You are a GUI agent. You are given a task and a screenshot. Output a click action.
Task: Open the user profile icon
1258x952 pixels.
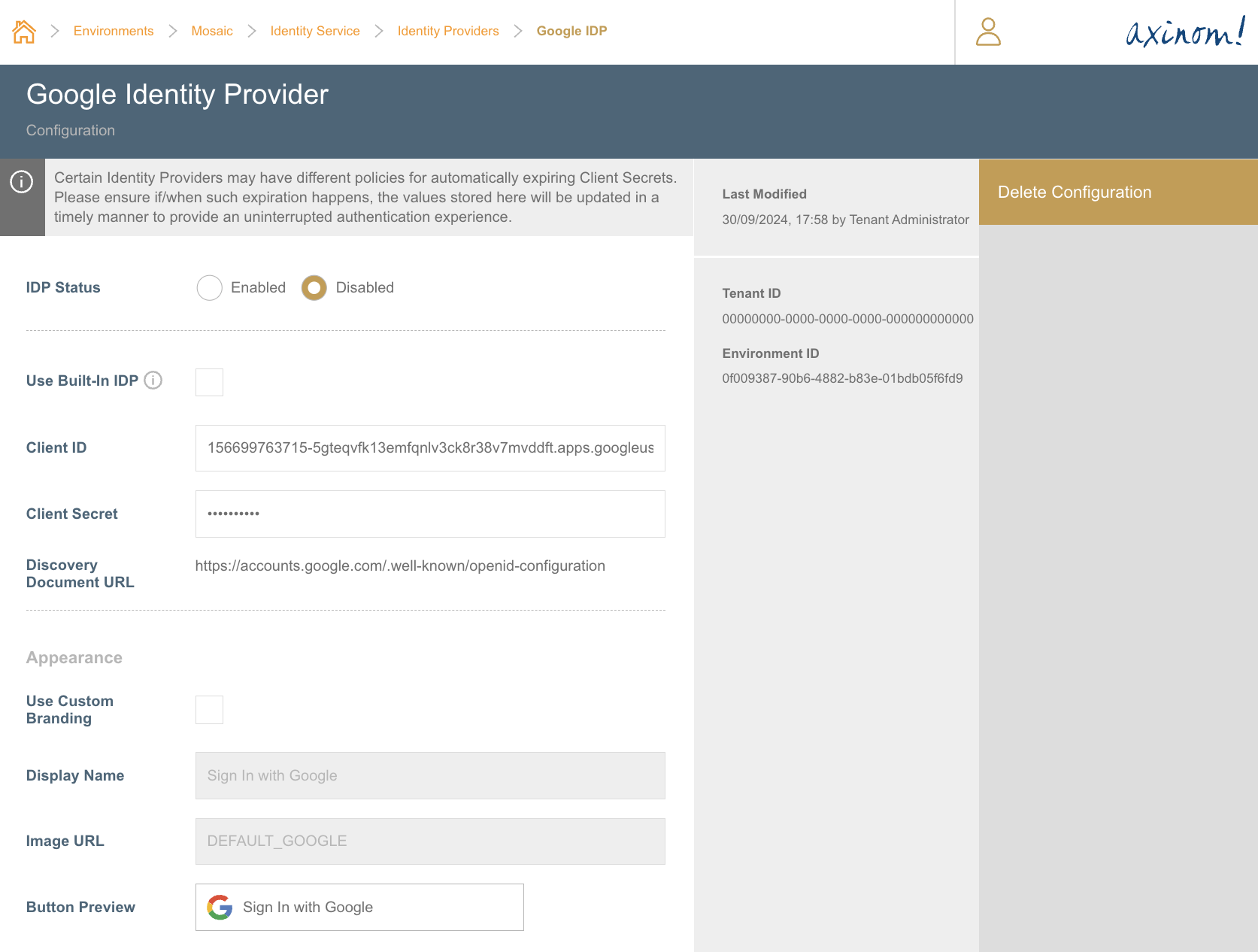click(x=989, y=33)
